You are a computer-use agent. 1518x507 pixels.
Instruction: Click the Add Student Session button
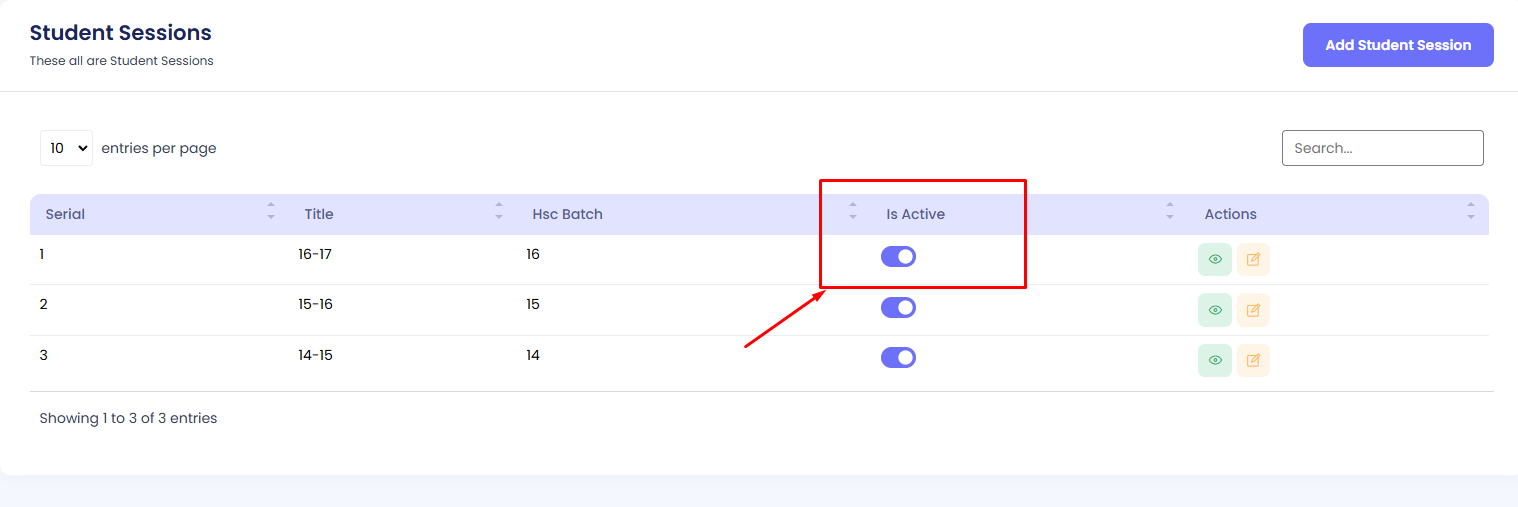[1397, 45]
